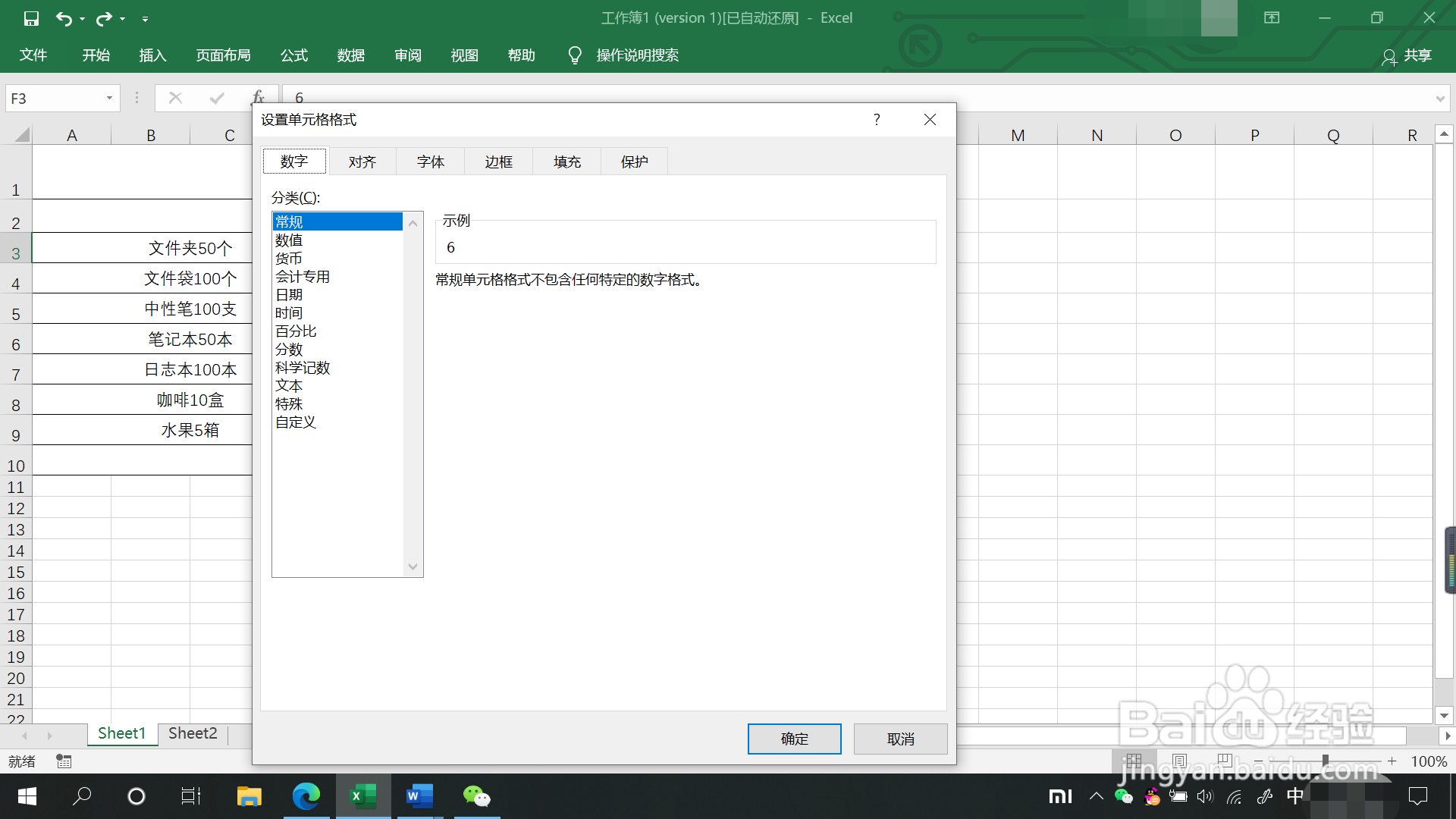Switch to Sheet2 worksheet tab
The width and height of the screenshot is (1456, 819).
(x=193, y=733)
